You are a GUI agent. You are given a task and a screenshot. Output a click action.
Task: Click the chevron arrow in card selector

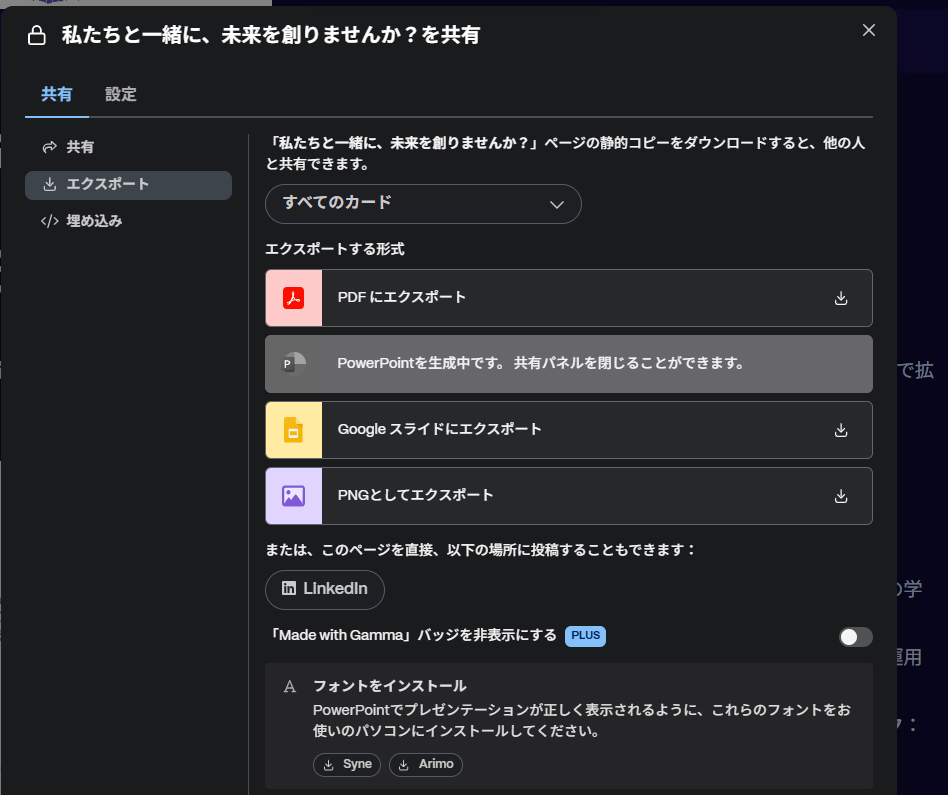558,204
